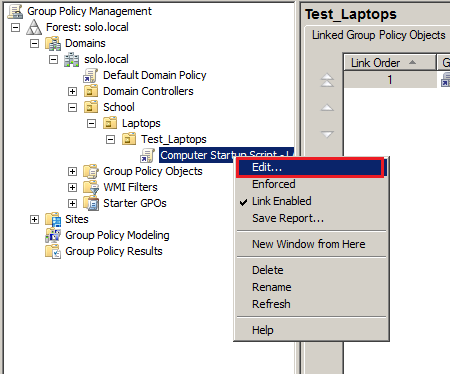The image size is (451, 374).
Task: Select the Forest solo.local triangle icon
Action: pos(34,27)
